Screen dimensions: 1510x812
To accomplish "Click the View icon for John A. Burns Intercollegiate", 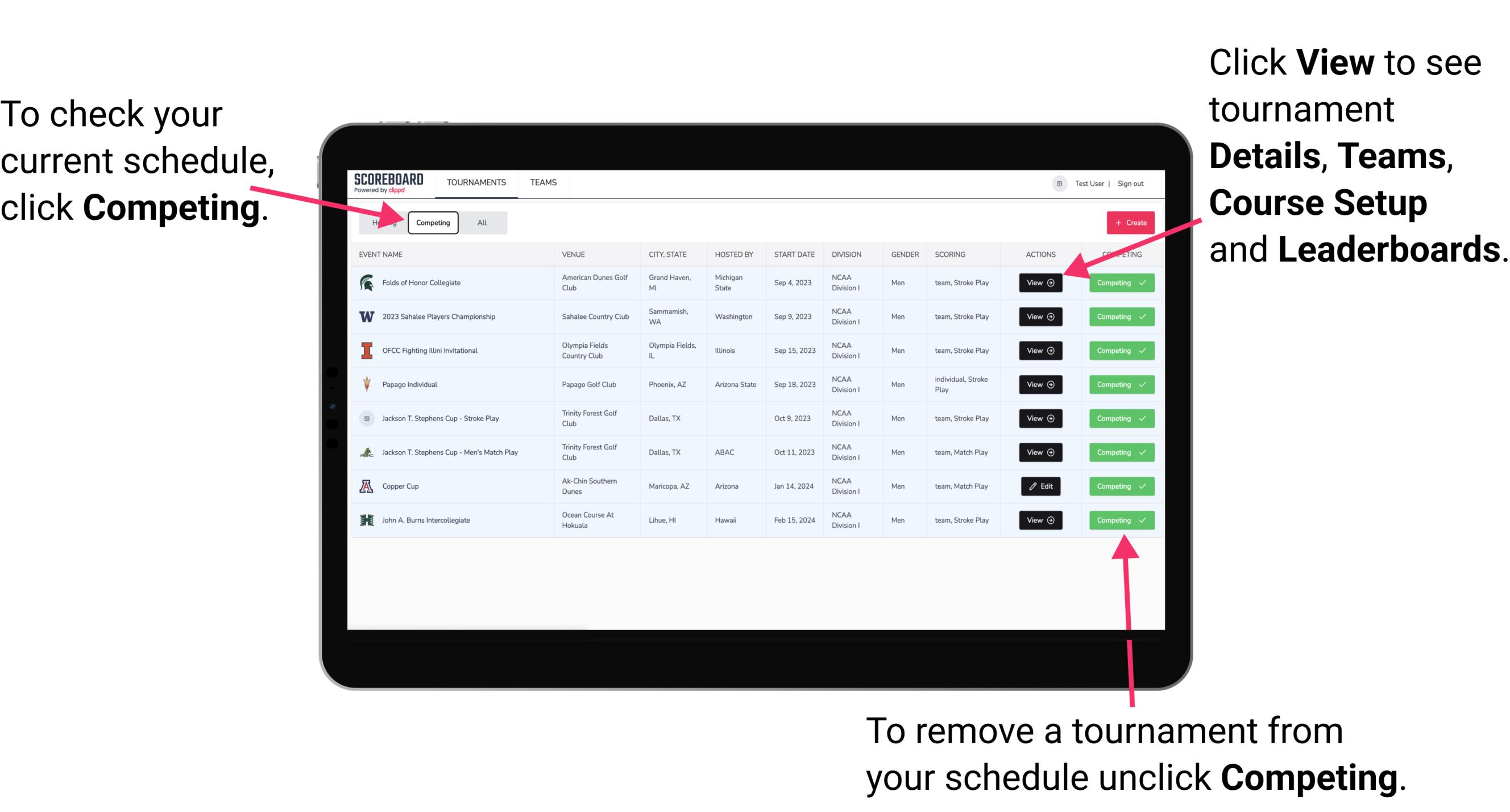I will pos(1040,519).
